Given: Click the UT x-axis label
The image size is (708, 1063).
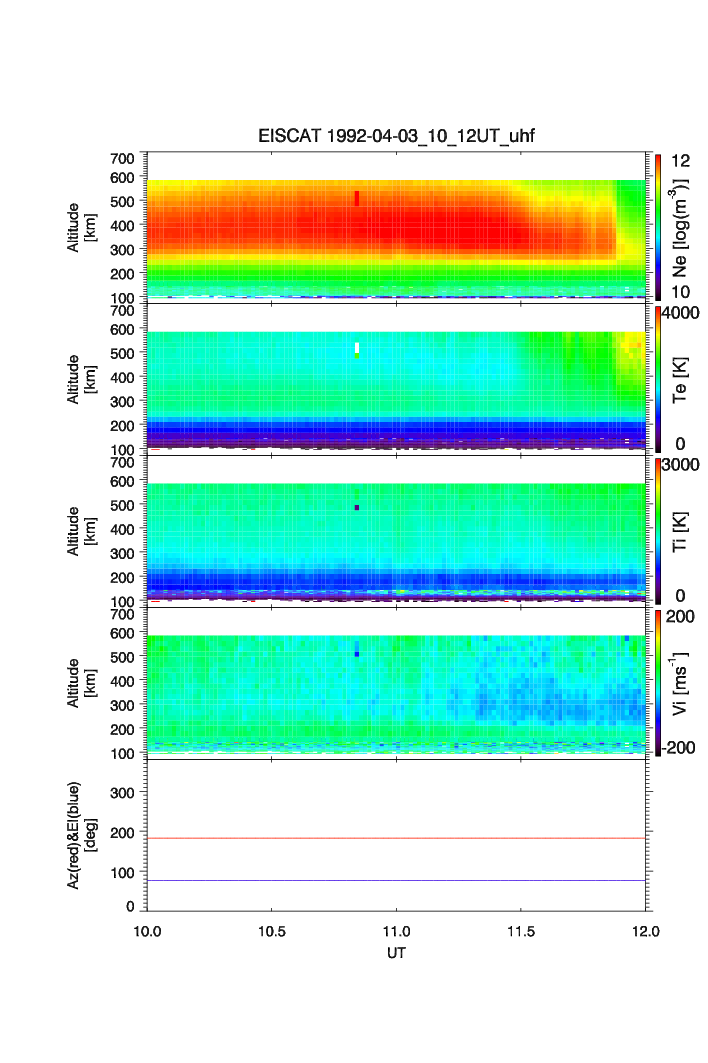Looking at the screenshot, I should [x=396, y=953].
